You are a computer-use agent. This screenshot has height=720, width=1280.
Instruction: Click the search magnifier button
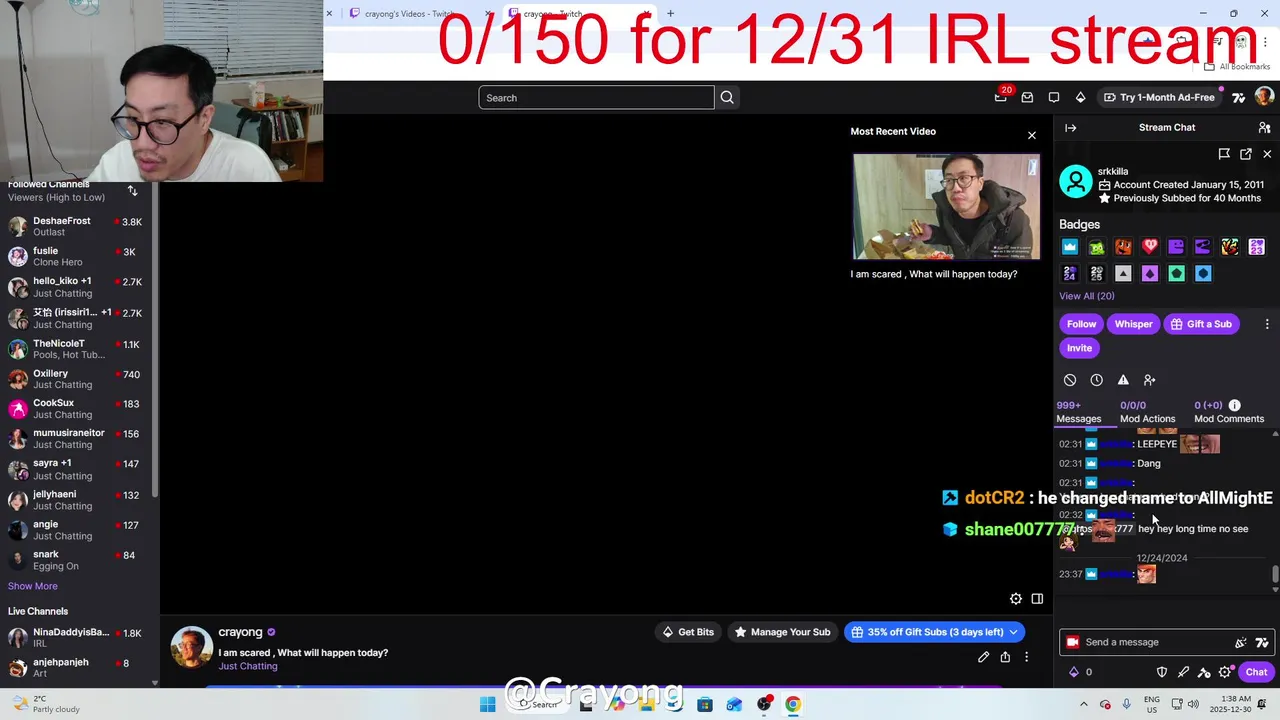[727, 97]
